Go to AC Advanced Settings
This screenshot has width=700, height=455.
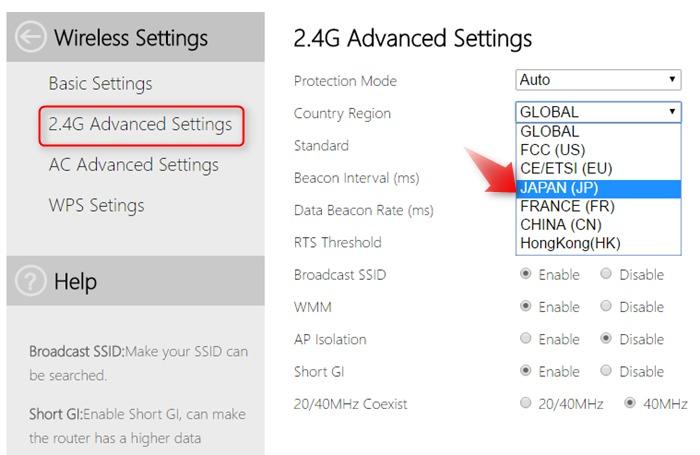[134, 165]
